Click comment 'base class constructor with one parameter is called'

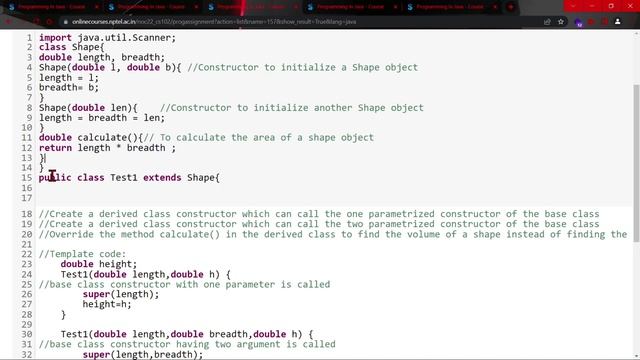coord(184,284)
